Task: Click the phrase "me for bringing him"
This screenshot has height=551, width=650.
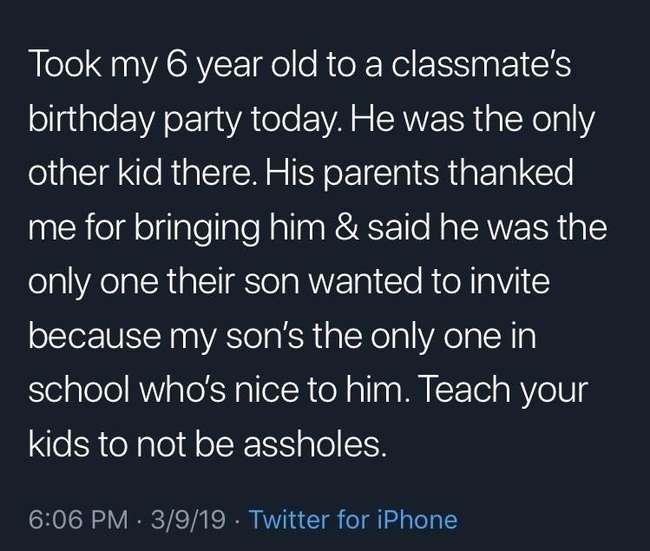Action: click(x=177, y=229)
